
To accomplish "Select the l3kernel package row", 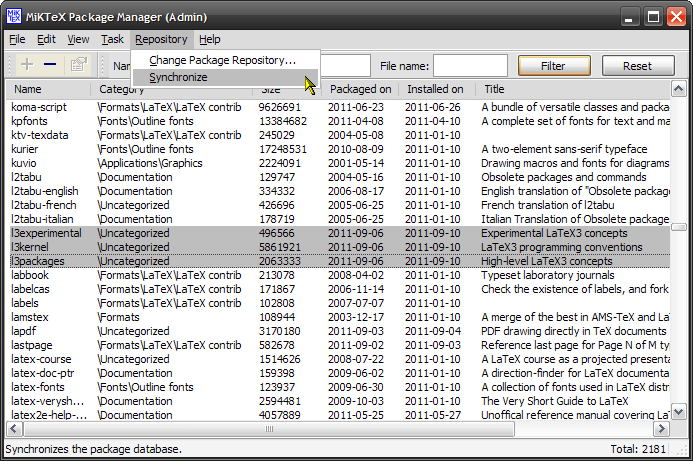I will (339, 247).
